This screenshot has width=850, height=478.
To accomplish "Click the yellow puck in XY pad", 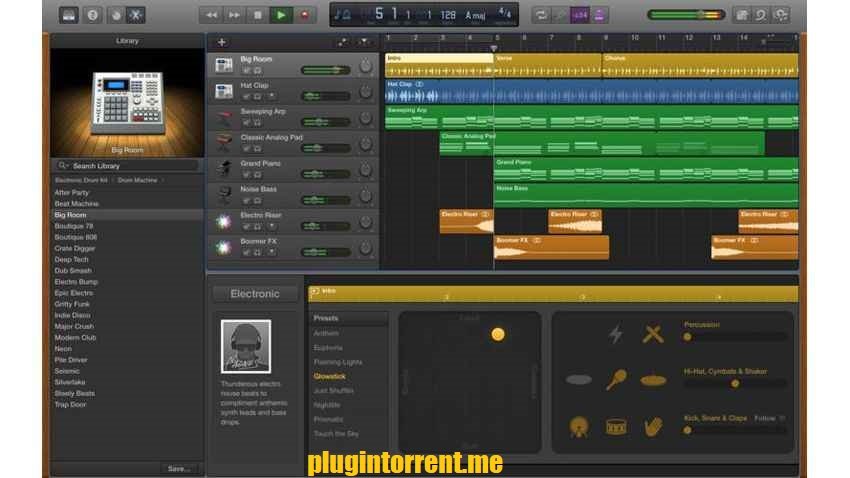I will point(498,334).
